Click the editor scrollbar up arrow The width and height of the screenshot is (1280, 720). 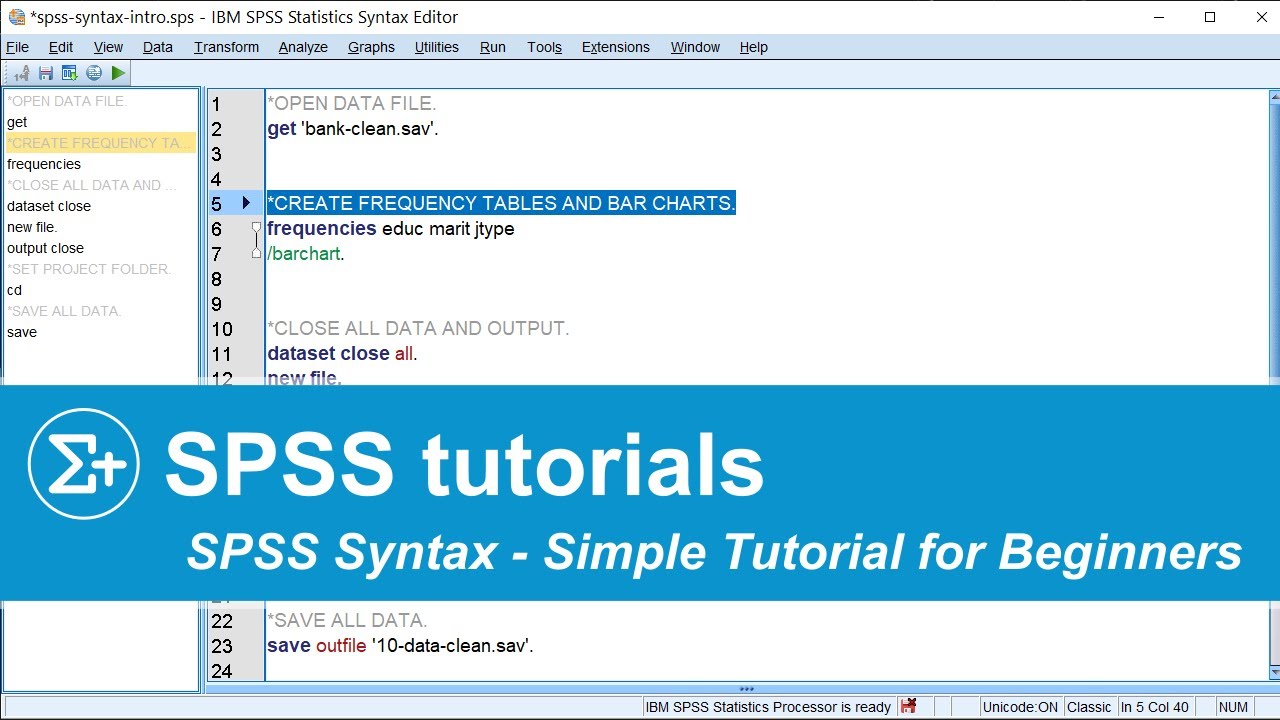coord(1274,97)
